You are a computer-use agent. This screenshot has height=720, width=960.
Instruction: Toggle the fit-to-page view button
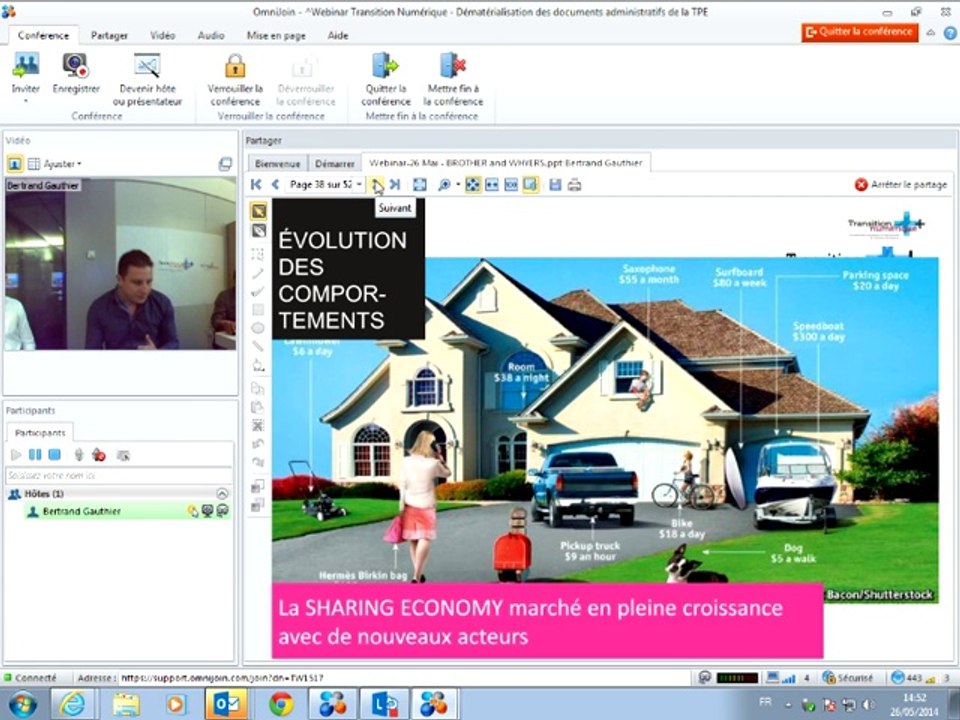472,184
